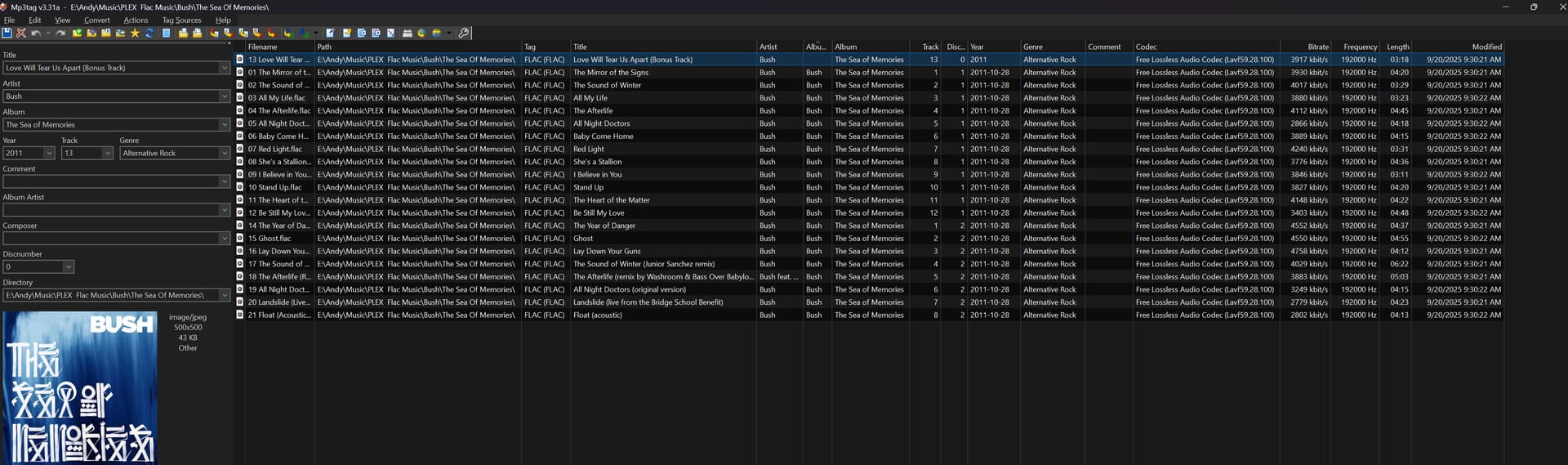Expand the Directory path dropdown arrow
This screenshot has height=465, width=1568.
click(225, 295)
